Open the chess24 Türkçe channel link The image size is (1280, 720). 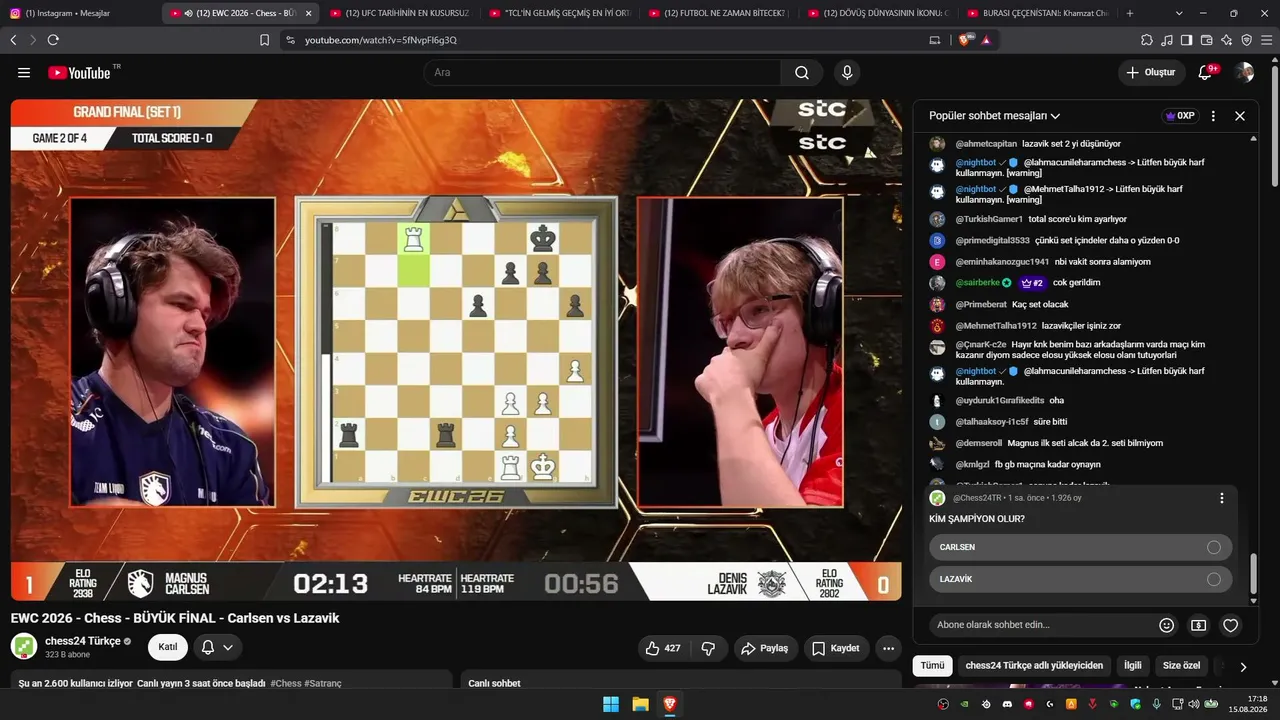coord(82,641)
